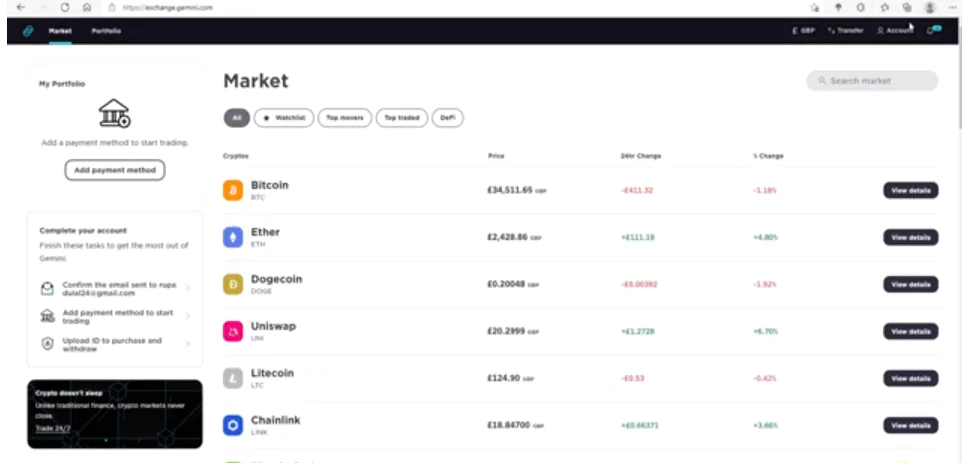Click the Chainlink blue icon
The width and height of the screenshot is (962, 463).
tap(233, 426)
